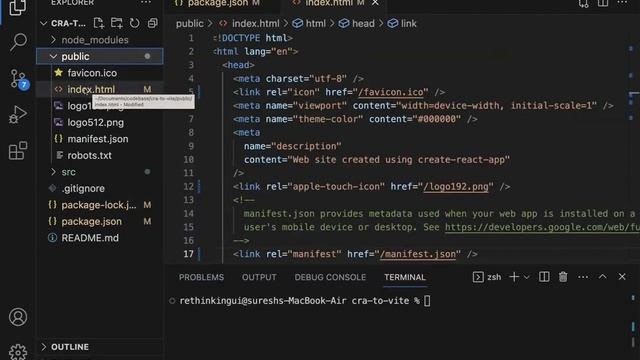Open the Explorer view in activity bar
Screen dimensions: 640x360
(18, 7)
